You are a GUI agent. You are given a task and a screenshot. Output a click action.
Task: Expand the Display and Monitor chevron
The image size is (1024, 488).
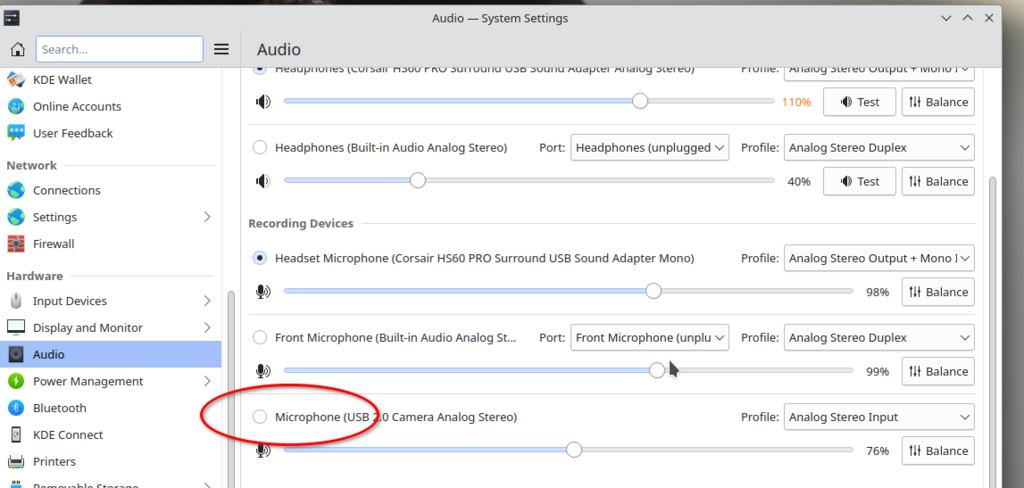point(207,328)
